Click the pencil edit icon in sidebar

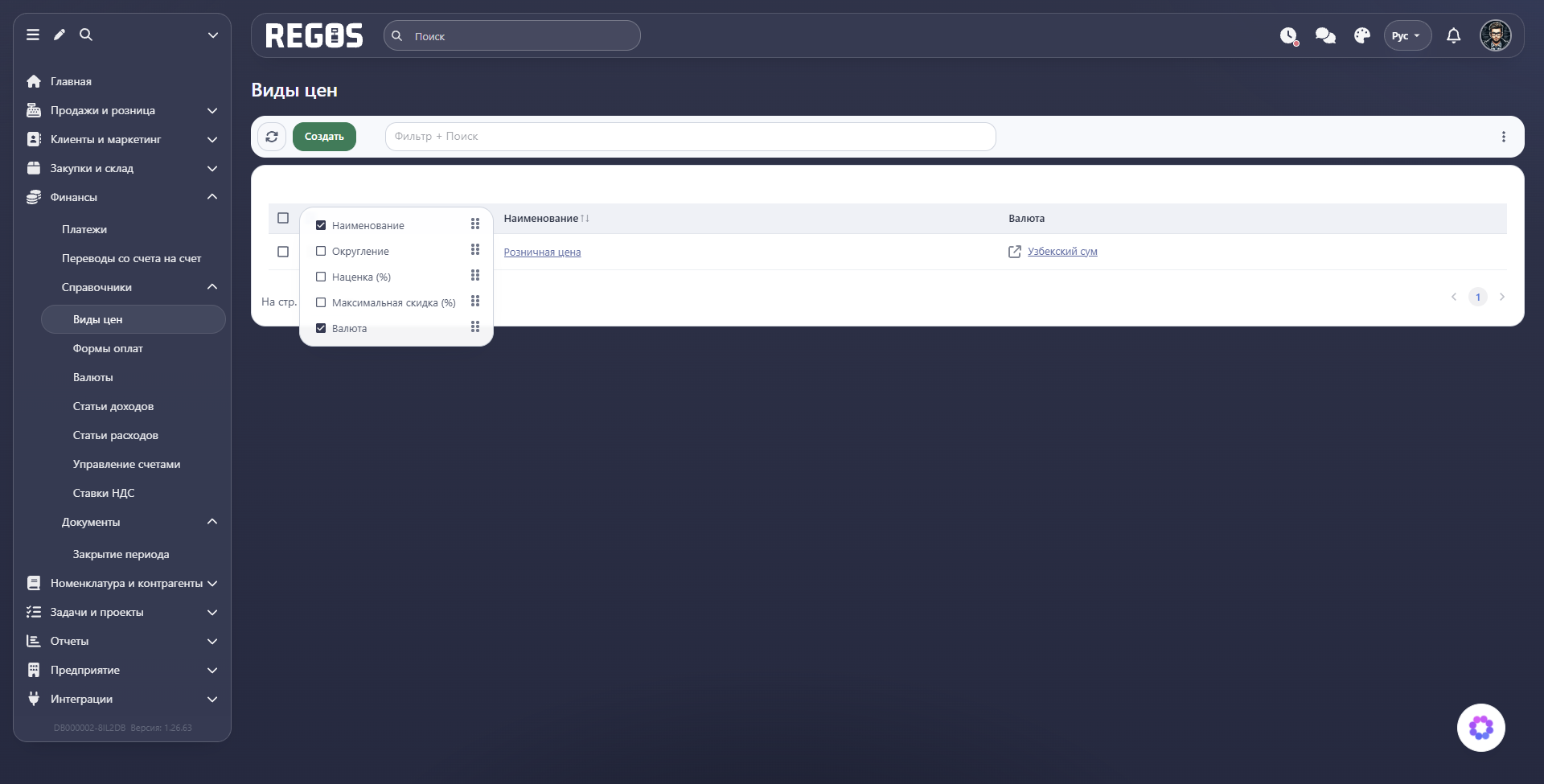click(x=60, y=35)
